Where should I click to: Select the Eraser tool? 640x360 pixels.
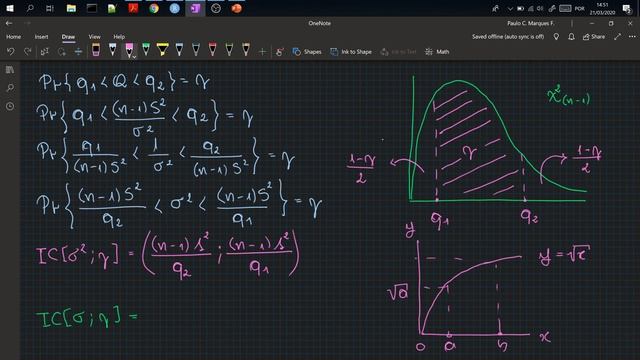pos(96,50)
